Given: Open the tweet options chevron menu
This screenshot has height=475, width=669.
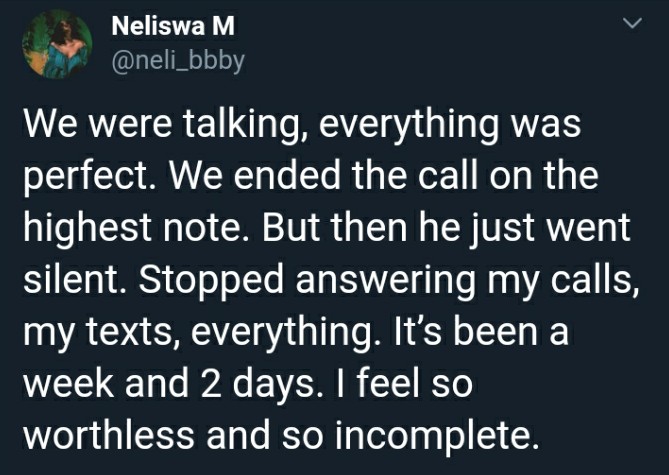Looking at the screenshot, I should [632, 23].
